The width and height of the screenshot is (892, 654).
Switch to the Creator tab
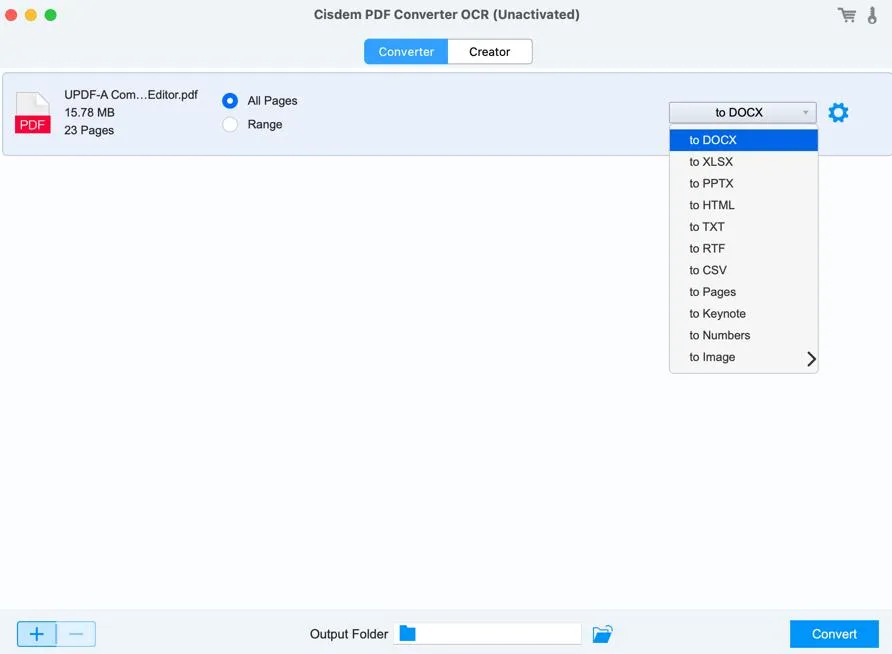click(490, 52)
